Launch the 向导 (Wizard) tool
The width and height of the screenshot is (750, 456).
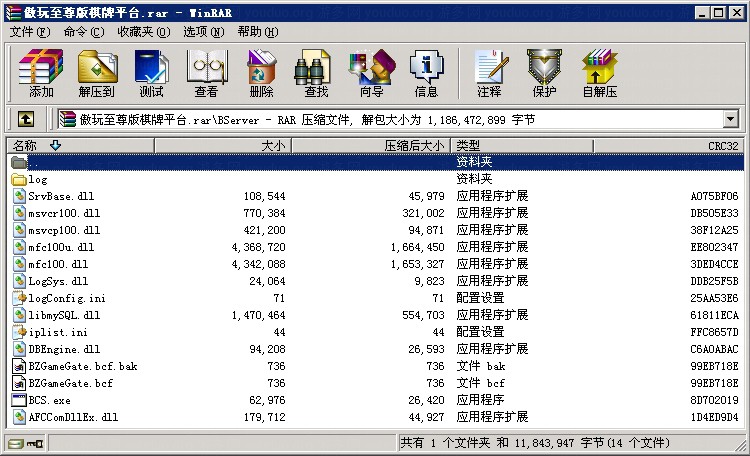pyautogui.click(x=371, y=73)
